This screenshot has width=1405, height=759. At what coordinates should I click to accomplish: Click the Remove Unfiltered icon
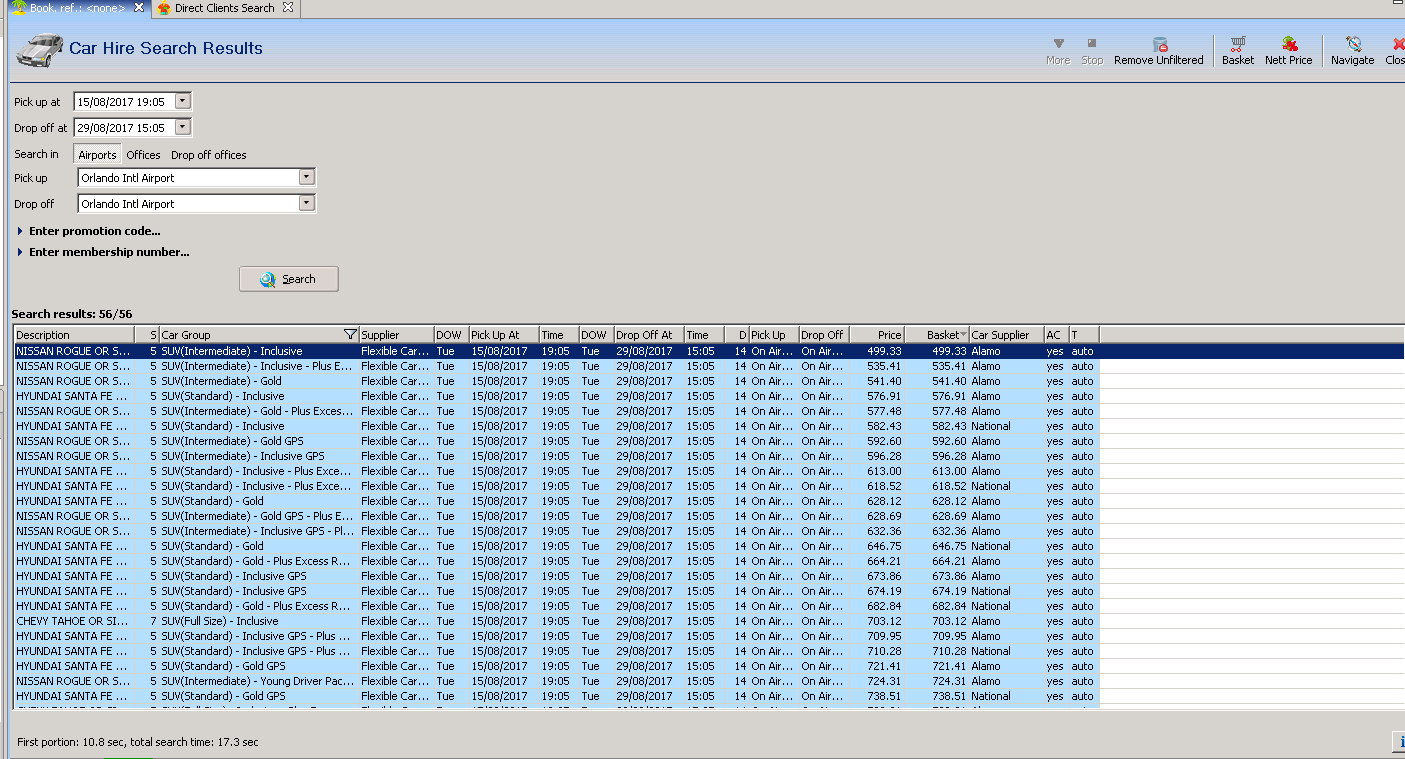[x=1159, y=45]
